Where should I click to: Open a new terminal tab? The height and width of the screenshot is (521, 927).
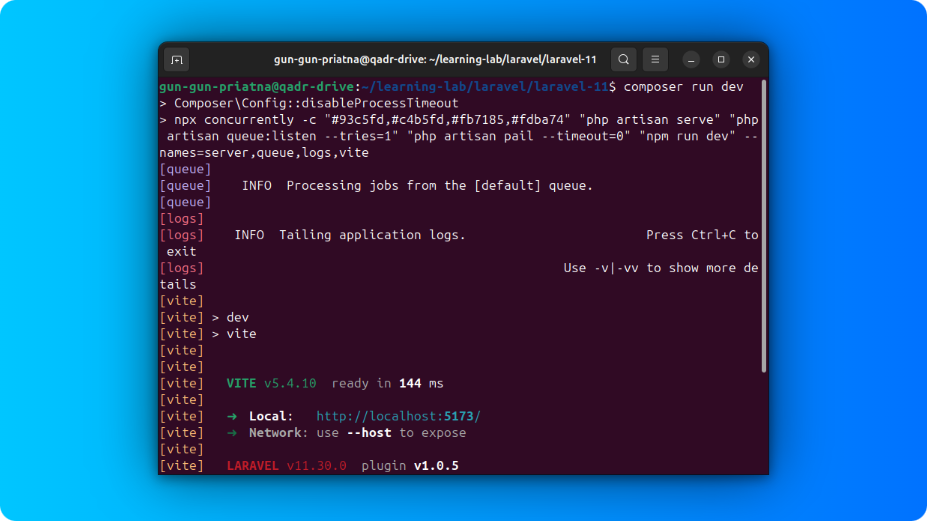point(177,60)
